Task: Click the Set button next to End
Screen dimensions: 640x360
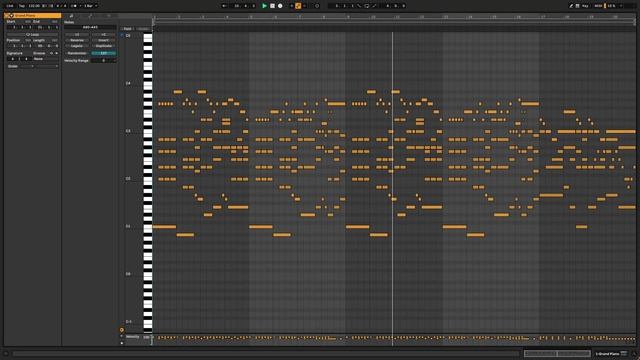Action: (55, 22)
